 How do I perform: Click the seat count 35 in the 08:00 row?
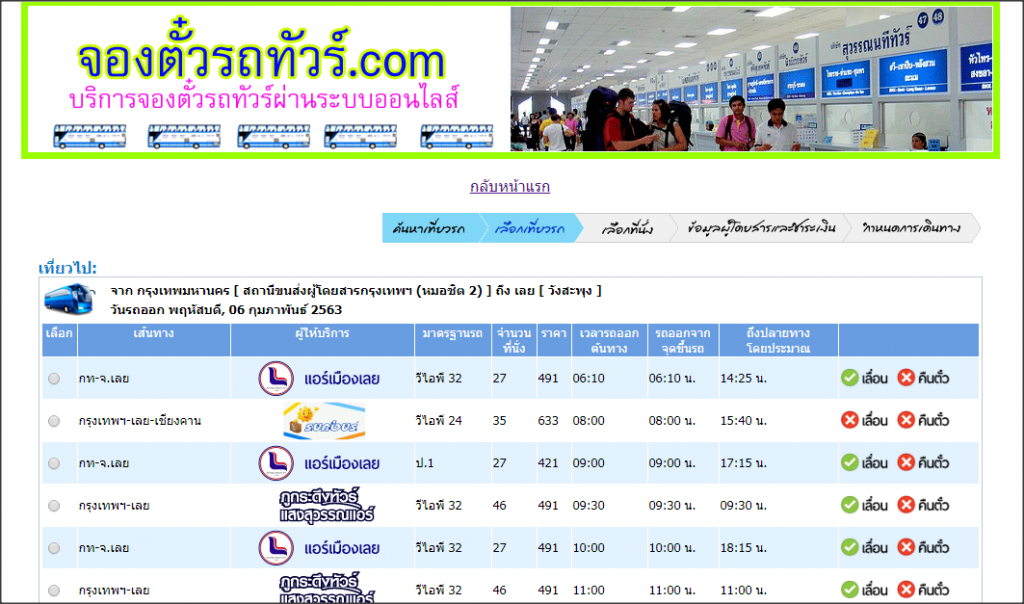coord(500,421)
